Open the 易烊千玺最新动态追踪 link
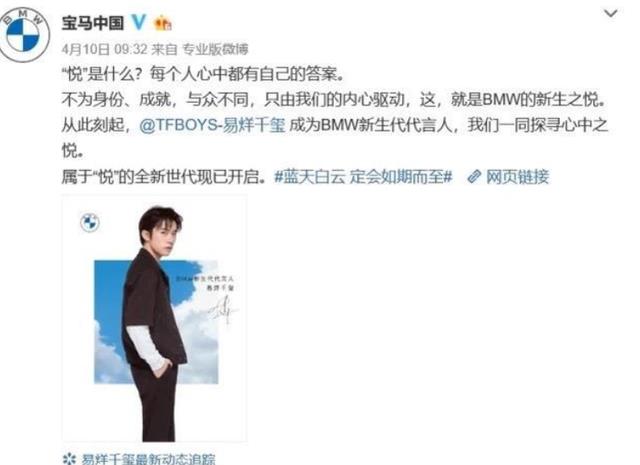The width and height of the screenshot is (640, 465). 148,459
